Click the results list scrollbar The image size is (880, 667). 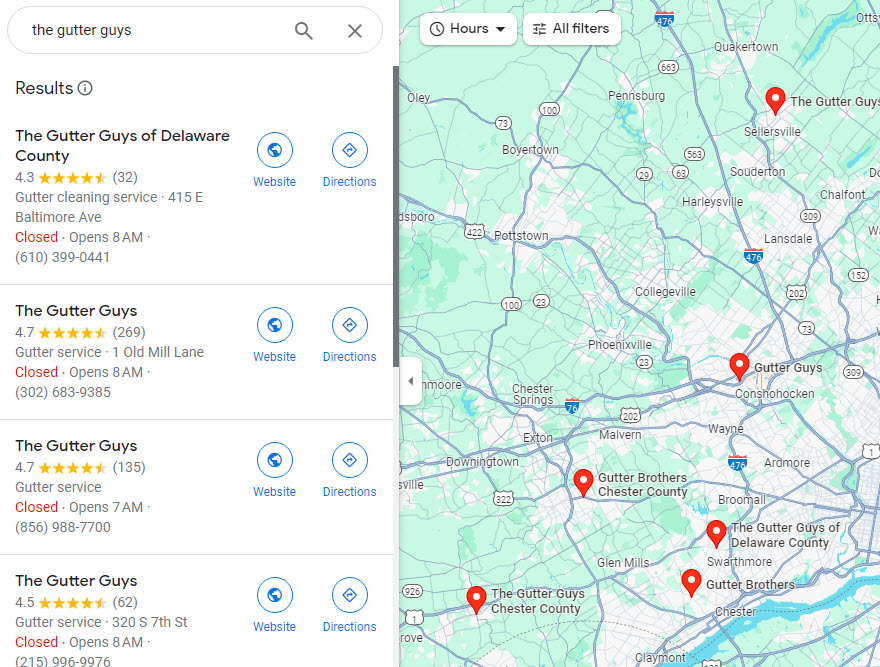click(x=396, y=216)
